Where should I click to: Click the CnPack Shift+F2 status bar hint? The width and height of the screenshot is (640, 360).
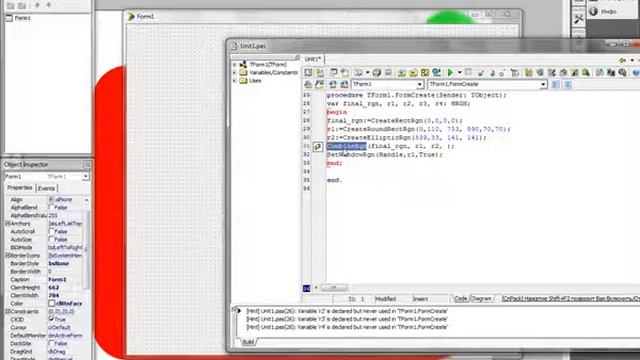pos(571,299)
